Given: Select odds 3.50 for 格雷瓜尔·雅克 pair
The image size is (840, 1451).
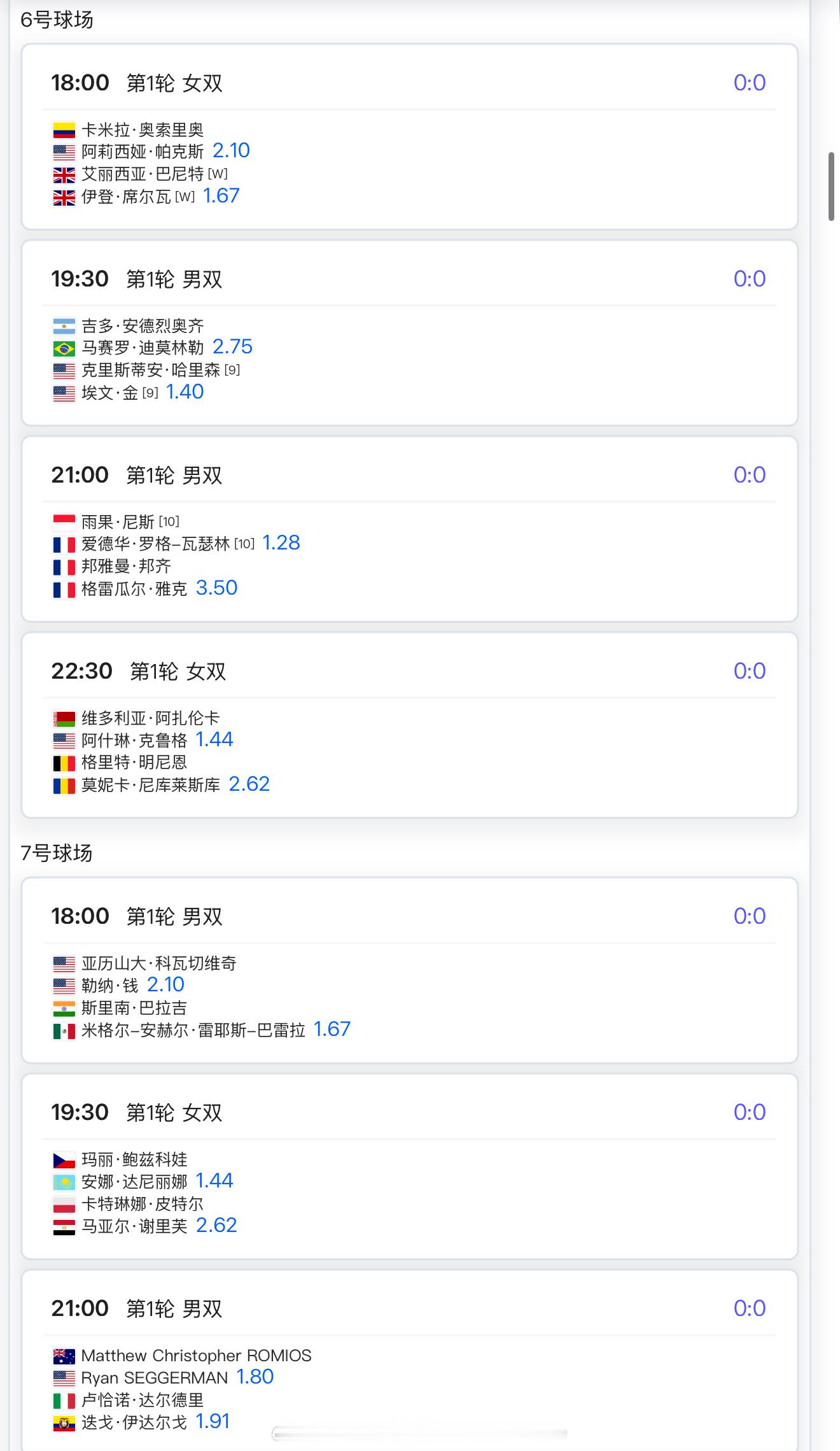Looking at the screenshot, I should click(x=216, y=588).
